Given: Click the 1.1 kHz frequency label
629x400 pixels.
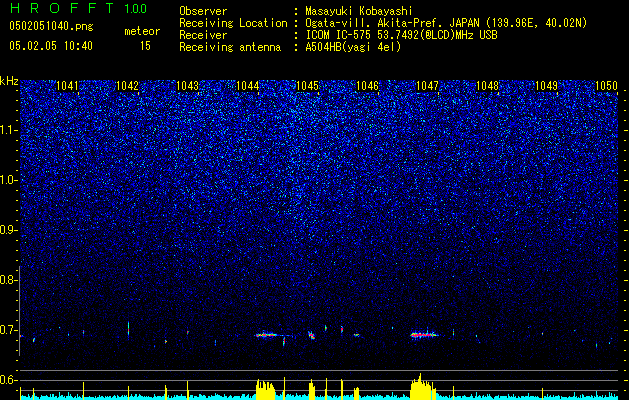Looking at the screenshot, I should (x=8, y=130).
